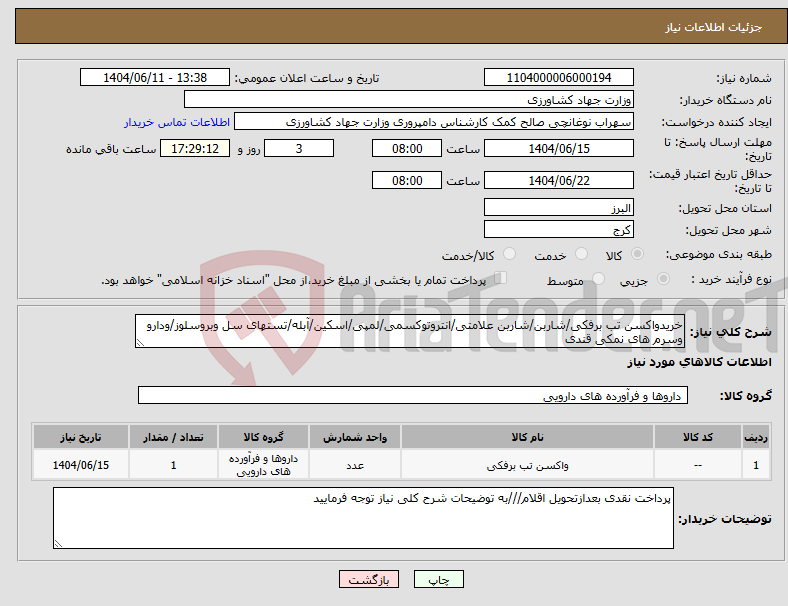This screenshot has height=606, width=788.
Task: Click the تعداد / مقدار column header
Action: (x=173, y=437)
